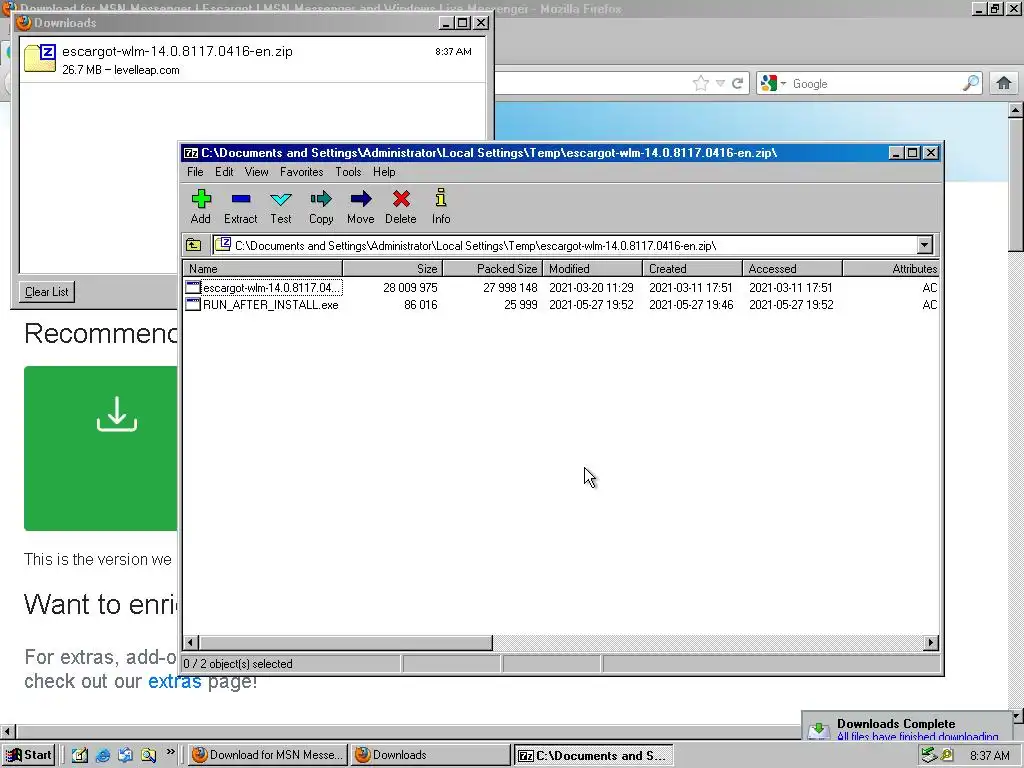Click the clock in system tray

(x=990, y=756)
